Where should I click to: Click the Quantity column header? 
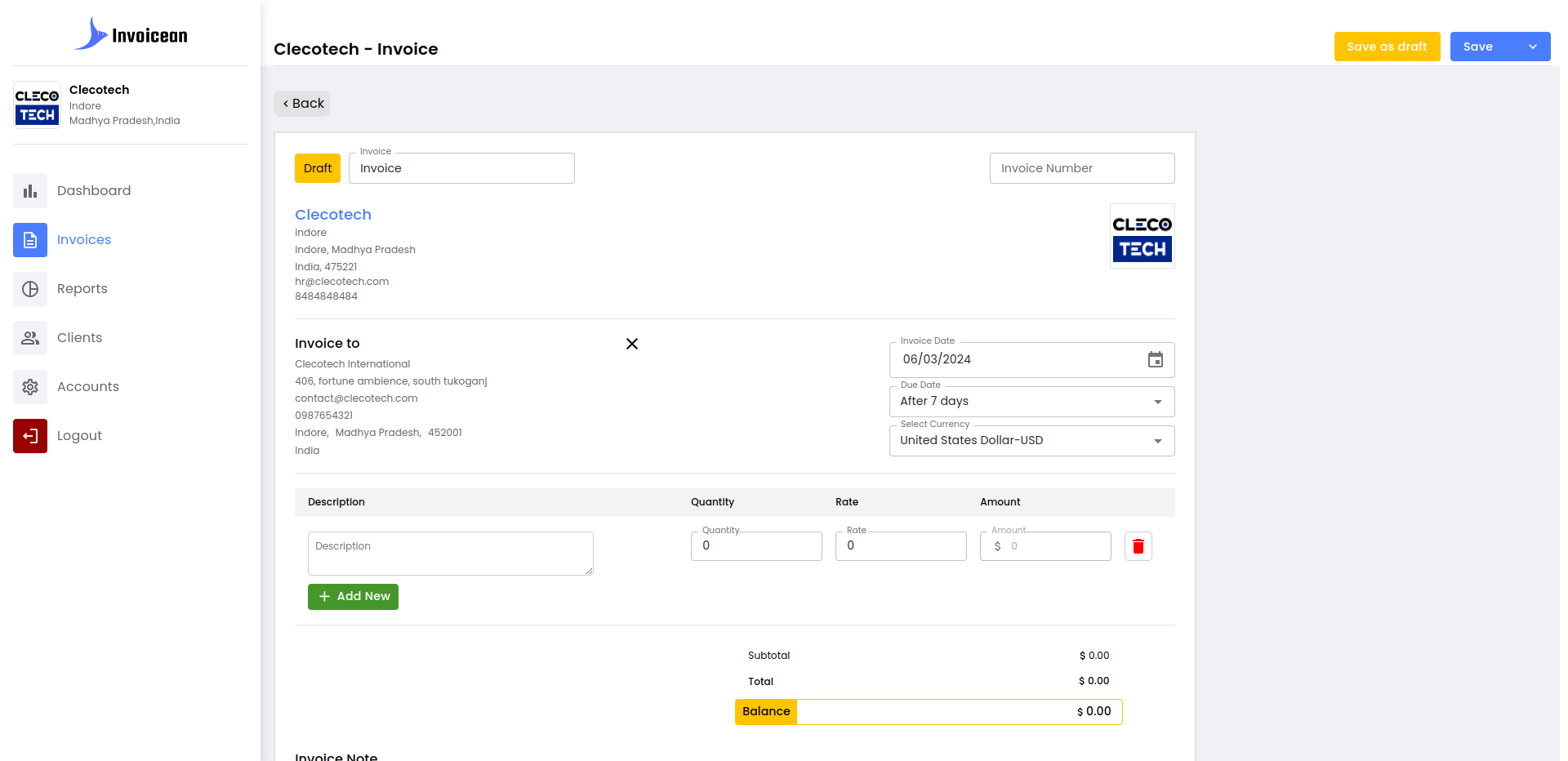click(x=713, y=502)
